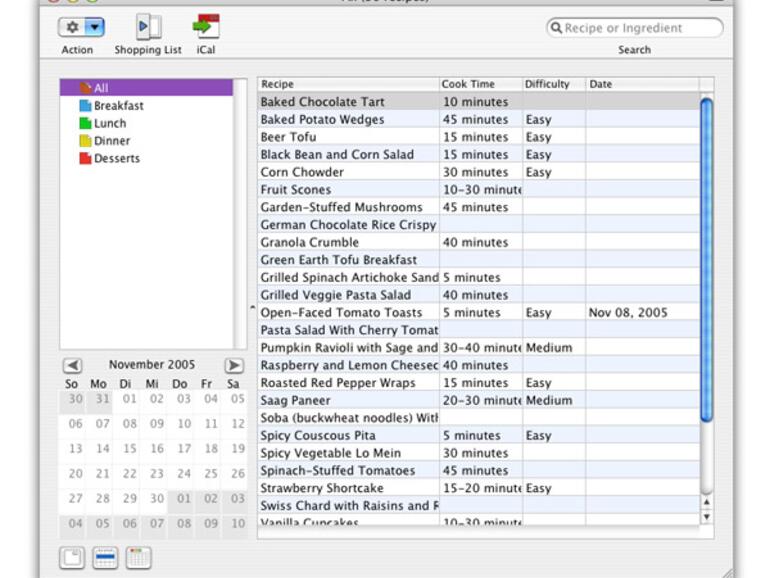Viewport: 770px width, 578px height.
Task: Select the Breakfast category
Action: point(118,106)
